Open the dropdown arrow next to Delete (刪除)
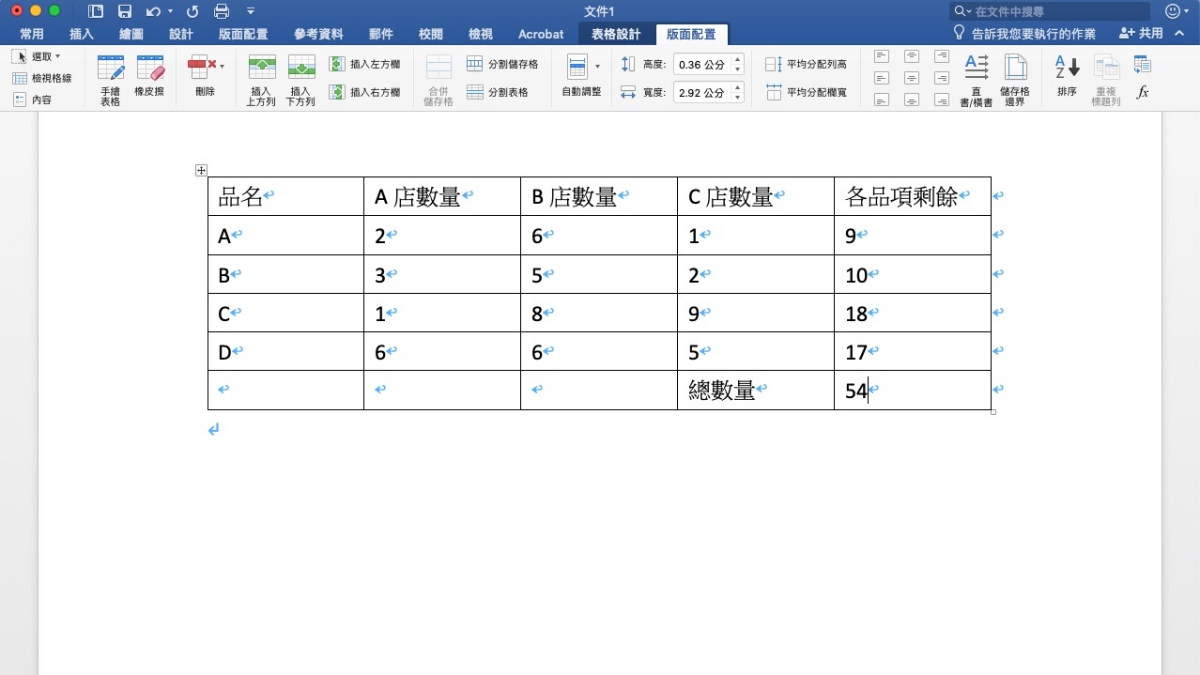Screen dimensions: 1200x675 pos(222,67)
